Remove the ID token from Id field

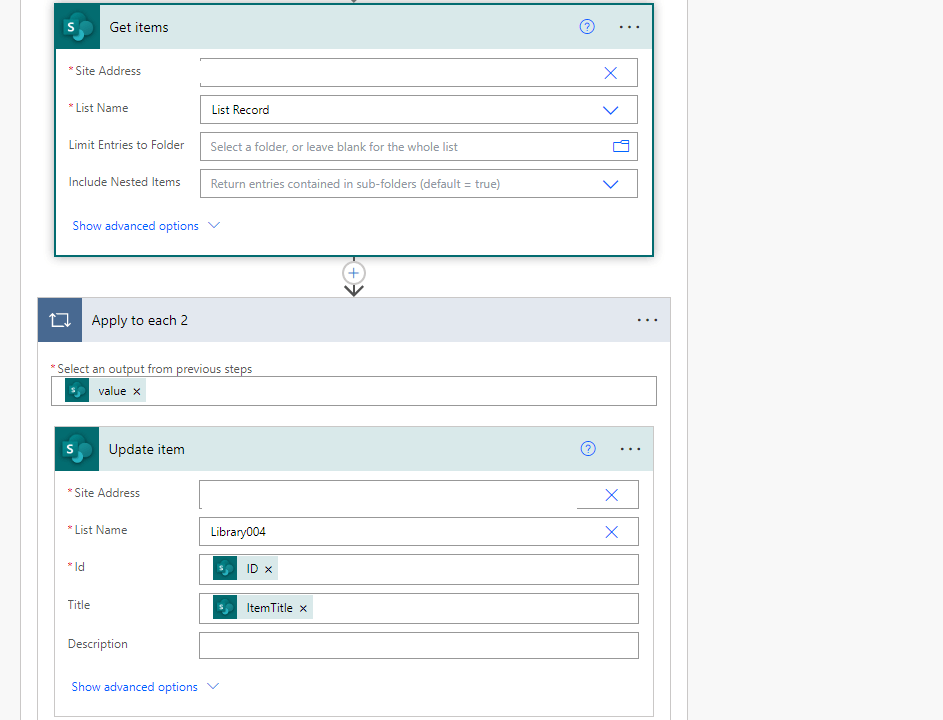click(268, 570)
